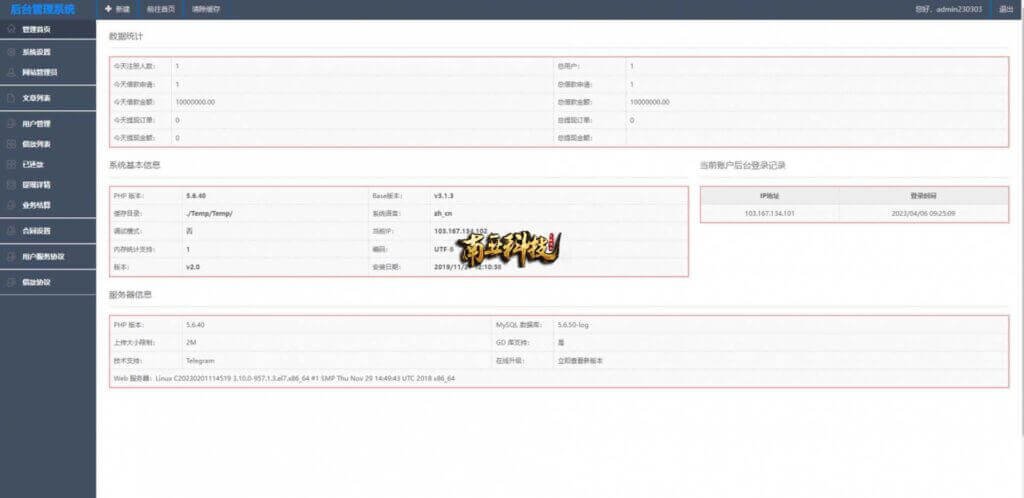Click 前往首页 in the top bar
The image size is (1024, 498).
pos(160,9)
